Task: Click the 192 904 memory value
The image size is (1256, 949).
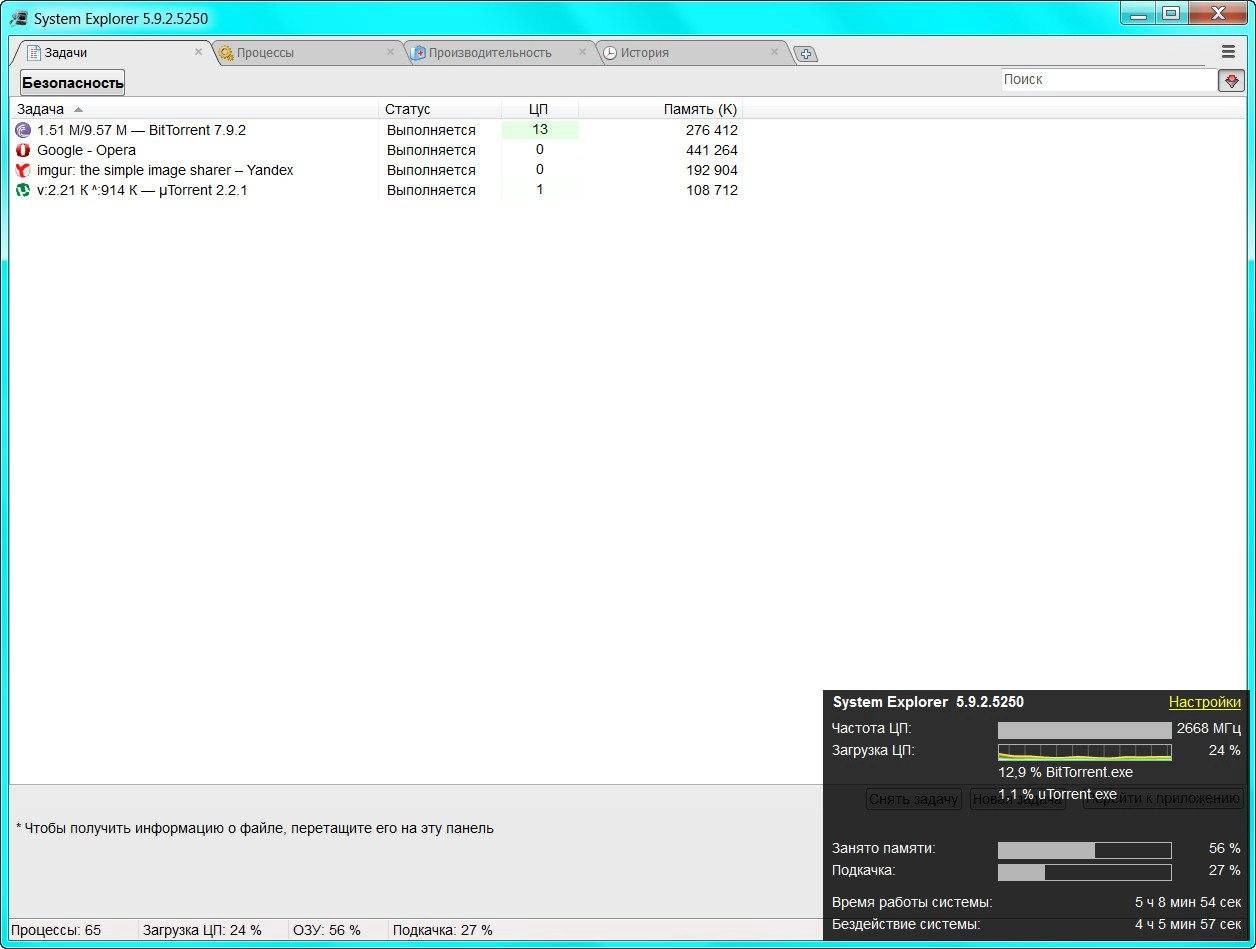Action: point(711,170)
